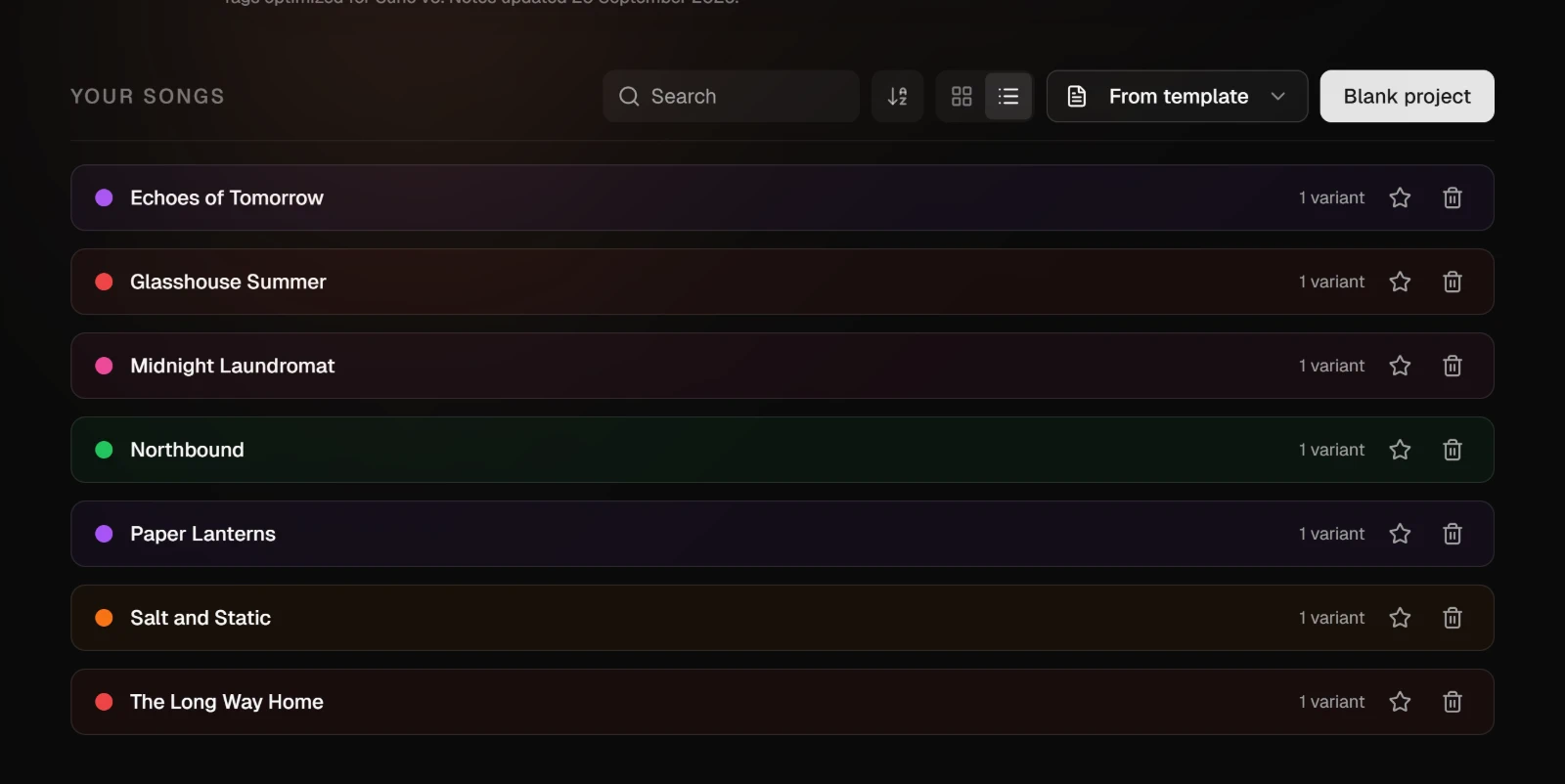Viewport: 1565px width, 784px height.
Task: Delete Echoes of Tomorrow via trash icon
Action: [1453, 197]
